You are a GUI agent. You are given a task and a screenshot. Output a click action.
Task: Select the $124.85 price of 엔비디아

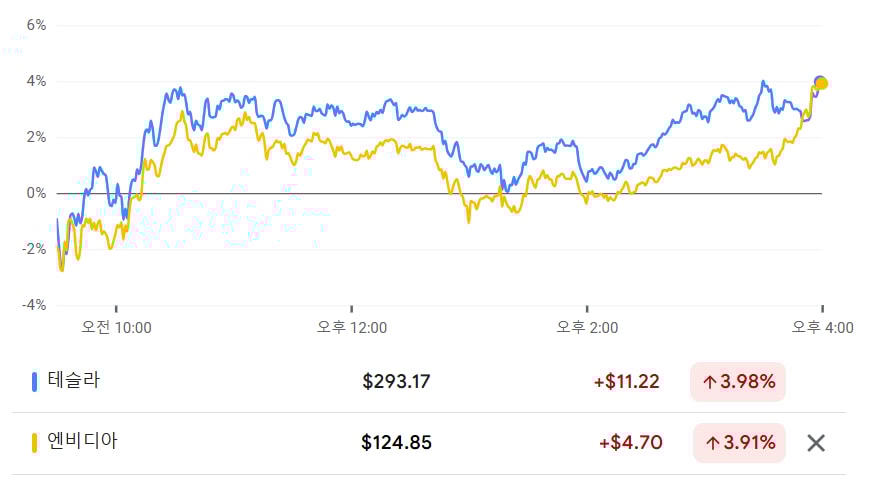click(x=396, y=443)
